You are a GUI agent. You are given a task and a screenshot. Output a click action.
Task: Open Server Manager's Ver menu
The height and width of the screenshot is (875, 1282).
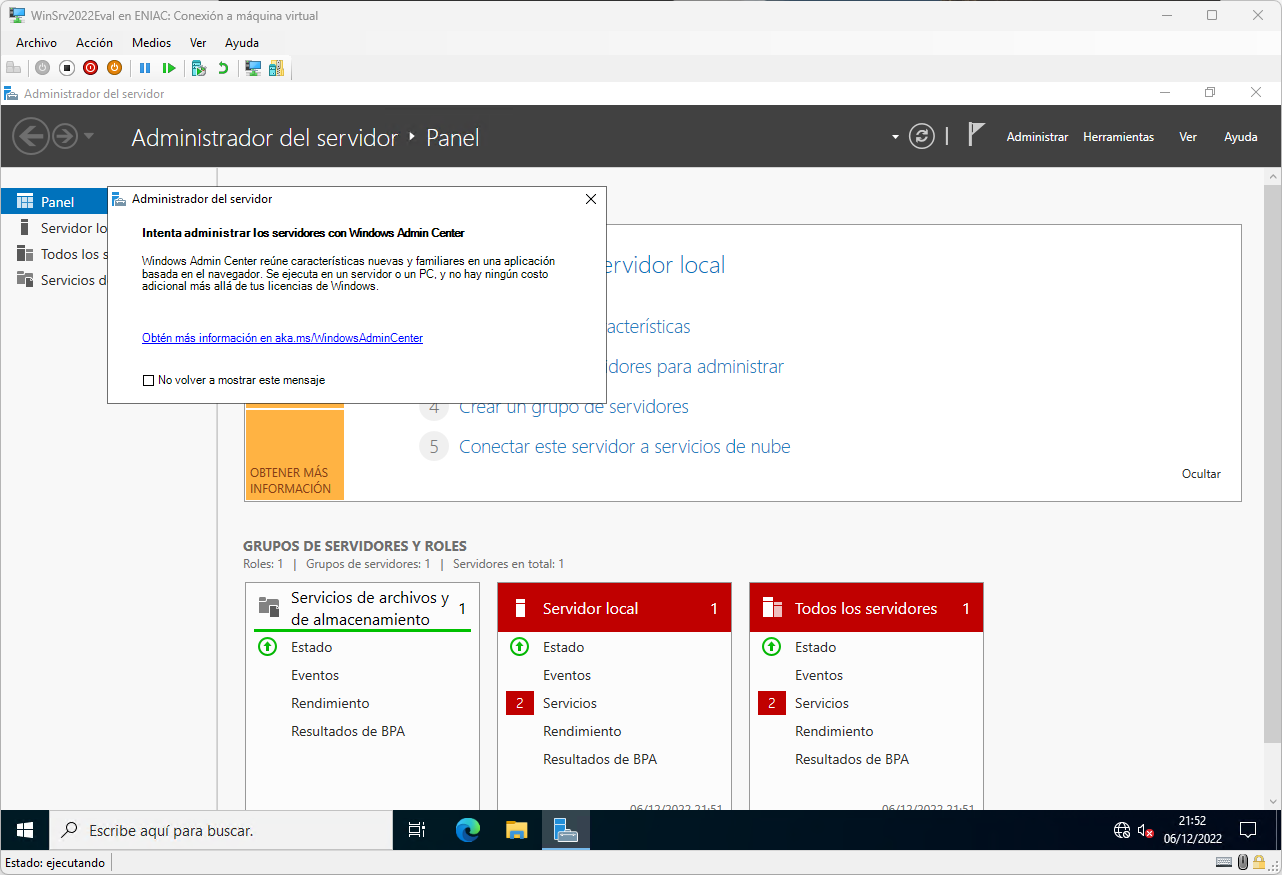(x=1188, y=137)
